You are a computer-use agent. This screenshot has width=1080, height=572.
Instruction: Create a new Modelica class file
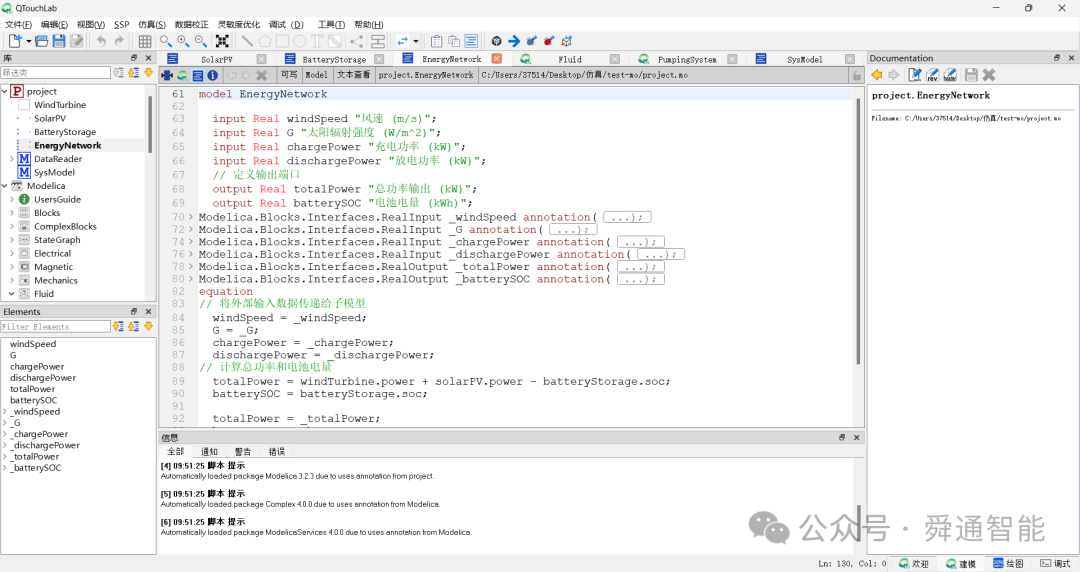pos(14,41)
